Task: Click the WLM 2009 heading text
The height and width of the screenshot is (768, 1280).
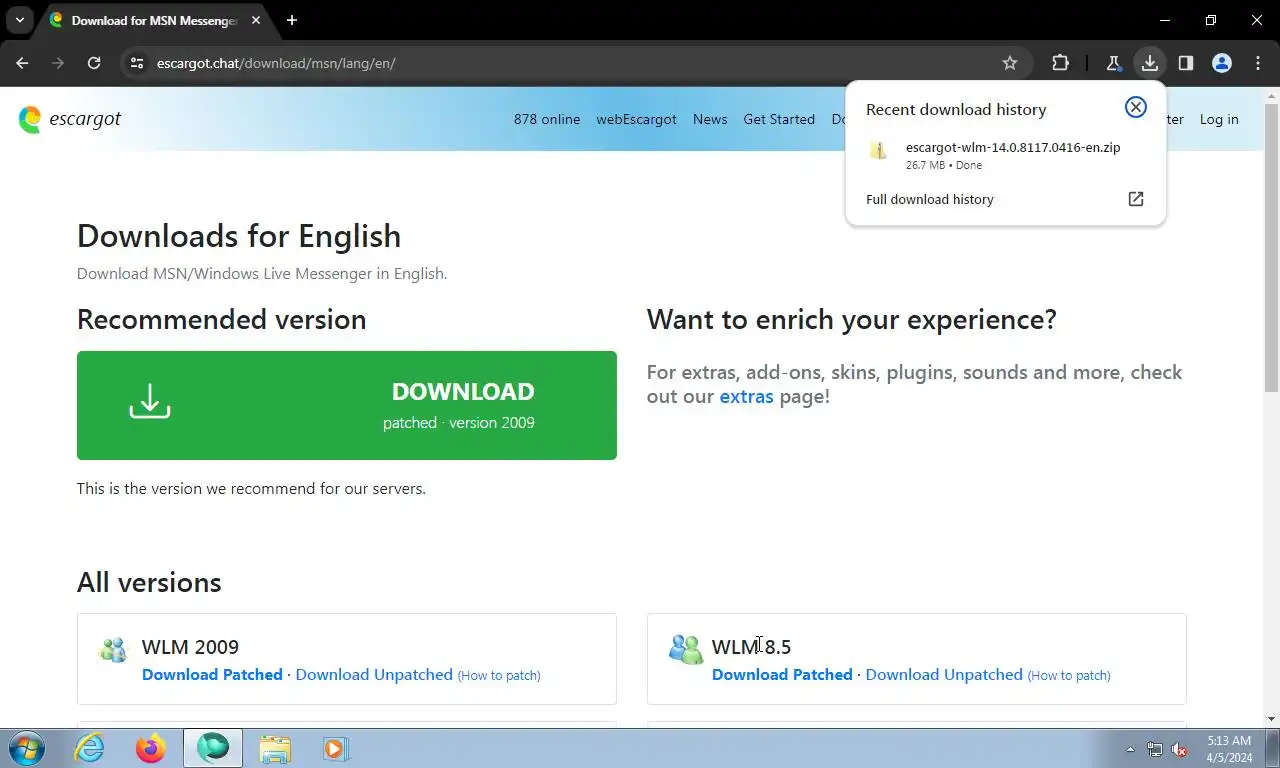Action: point(190,647)
